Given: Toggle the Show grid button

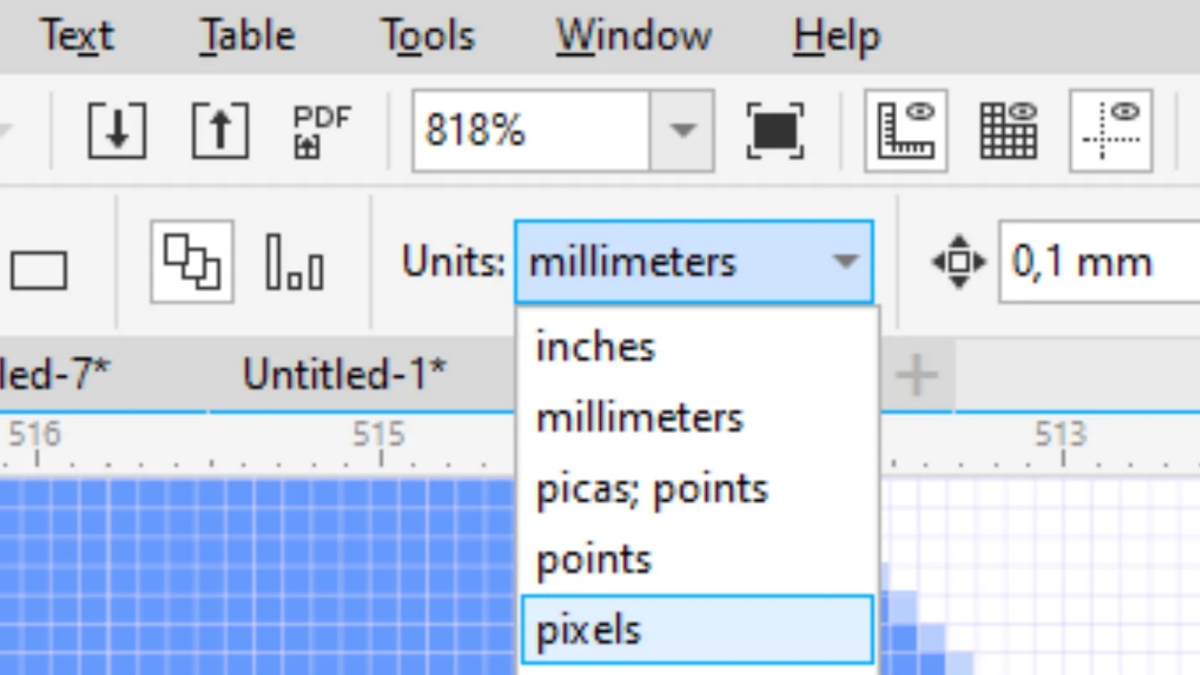Looking at the screenshot, I should coord(1008,131).
